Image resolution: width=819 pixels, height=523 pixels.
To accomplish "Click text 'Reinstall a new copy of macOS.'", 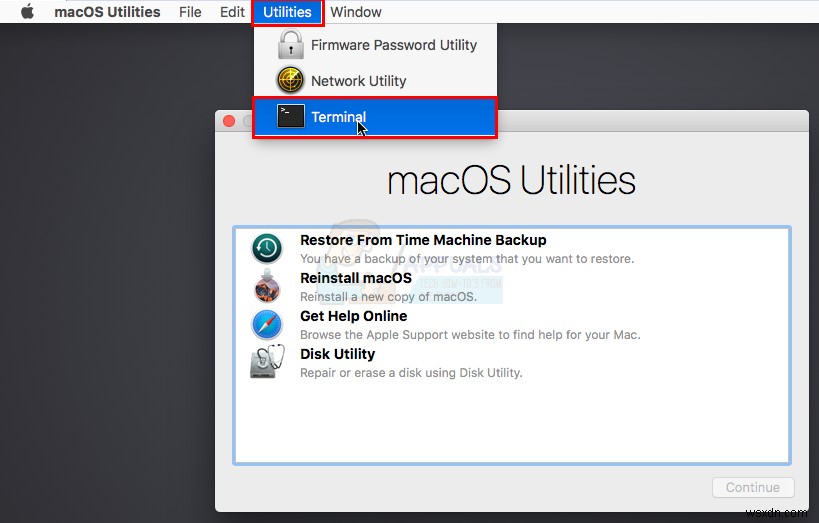I will [x=388, y=297].
